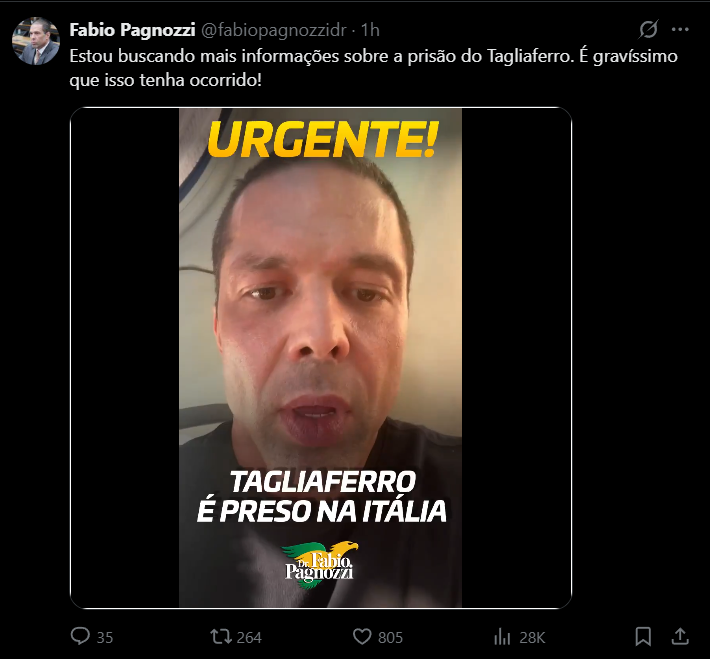Screen dimensions: 710x659
Task: Click the 35 replies count
Action: tap(105, 638)
